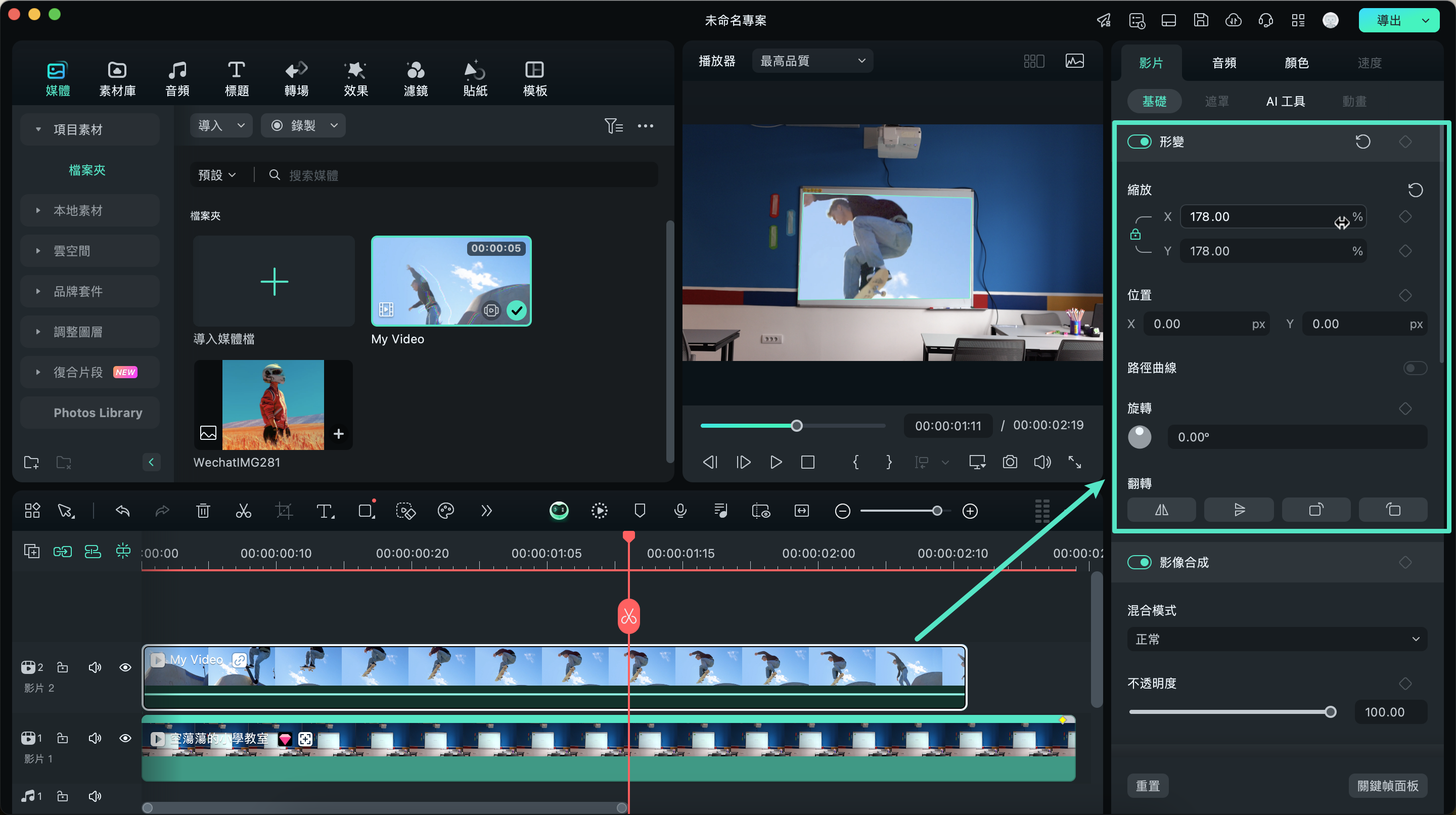
Task: Click the scale aspect ratio lock icon
Action: tap(1135, 234)
